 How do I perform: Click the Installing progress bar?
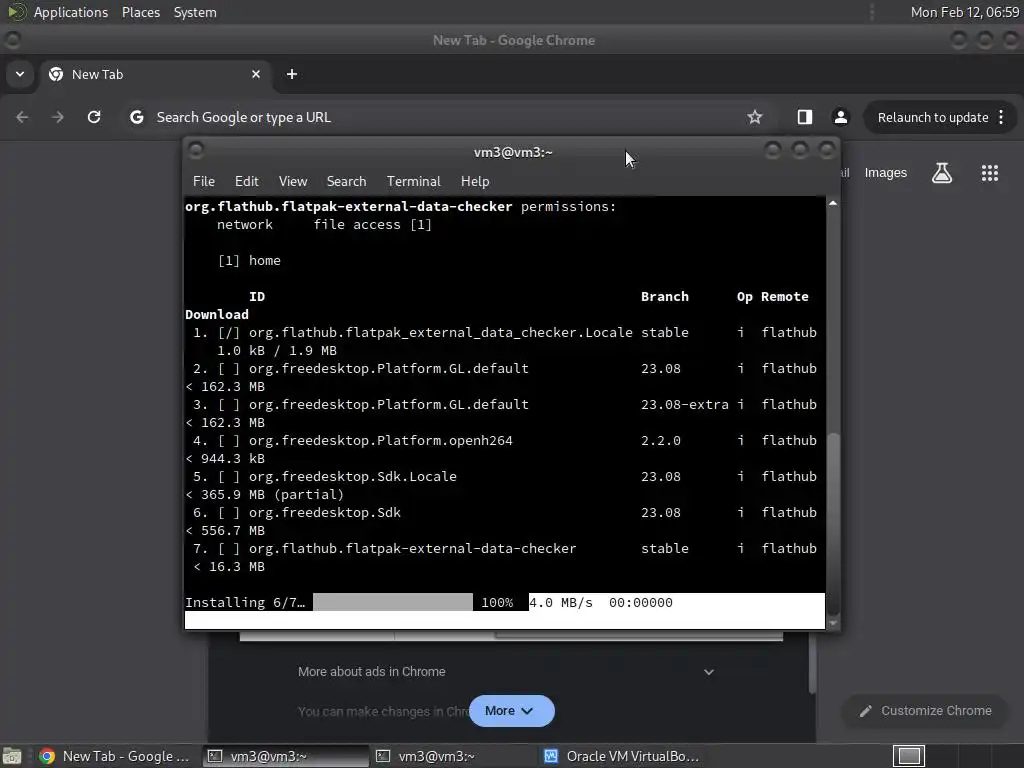(393, 602)
